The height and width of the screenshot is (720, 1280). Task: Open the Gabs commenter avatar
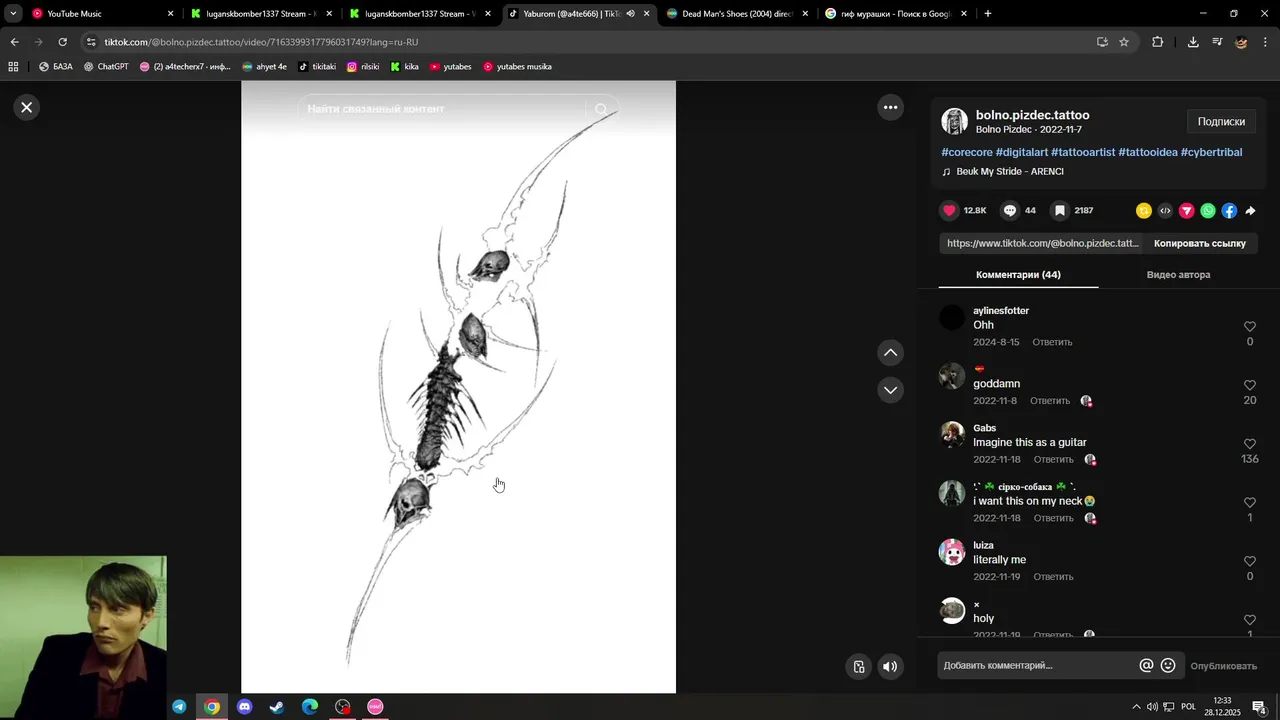tap(952, 434)
